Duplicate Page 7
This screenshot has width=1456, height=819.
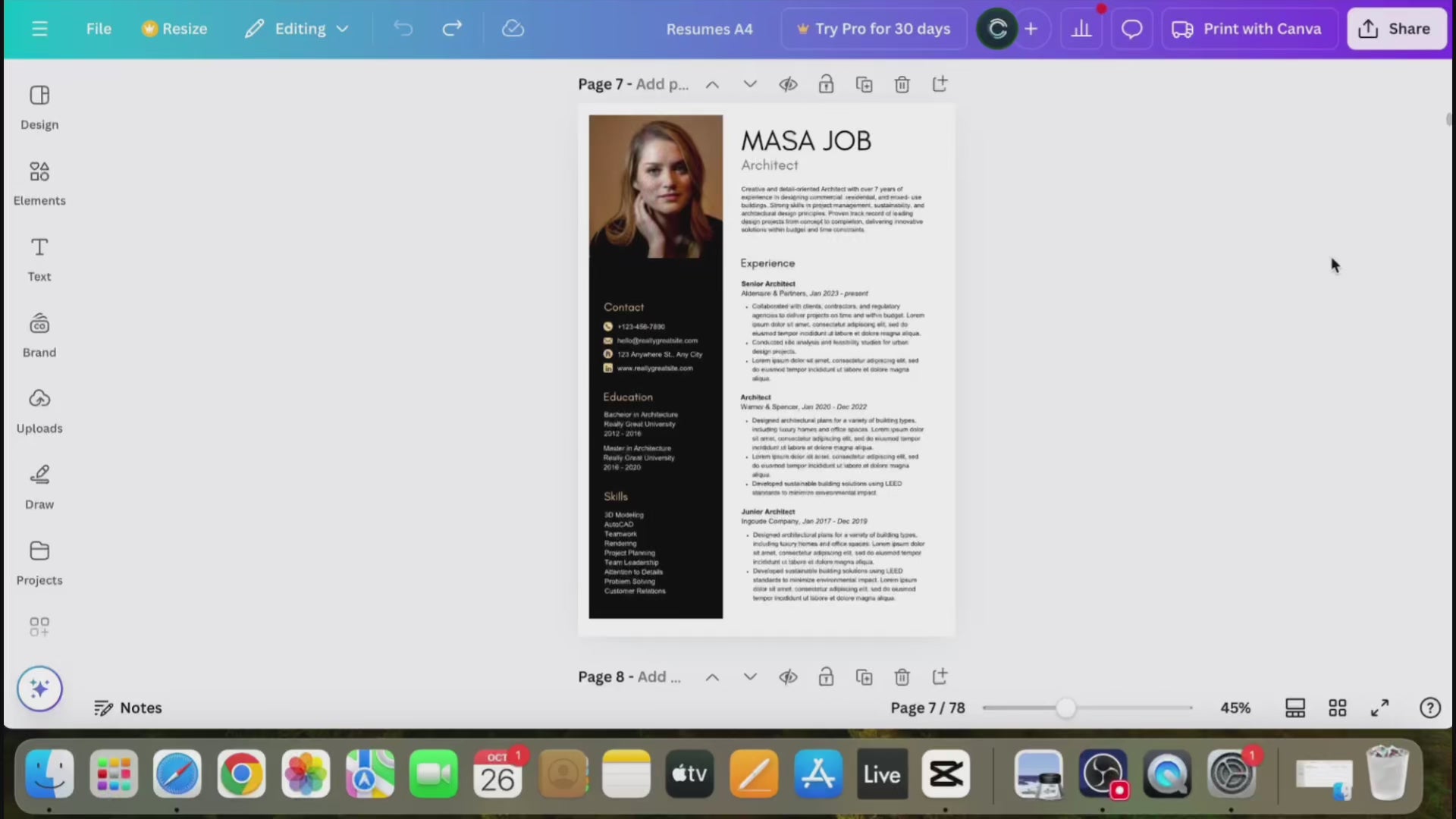[x=864, y=84]
